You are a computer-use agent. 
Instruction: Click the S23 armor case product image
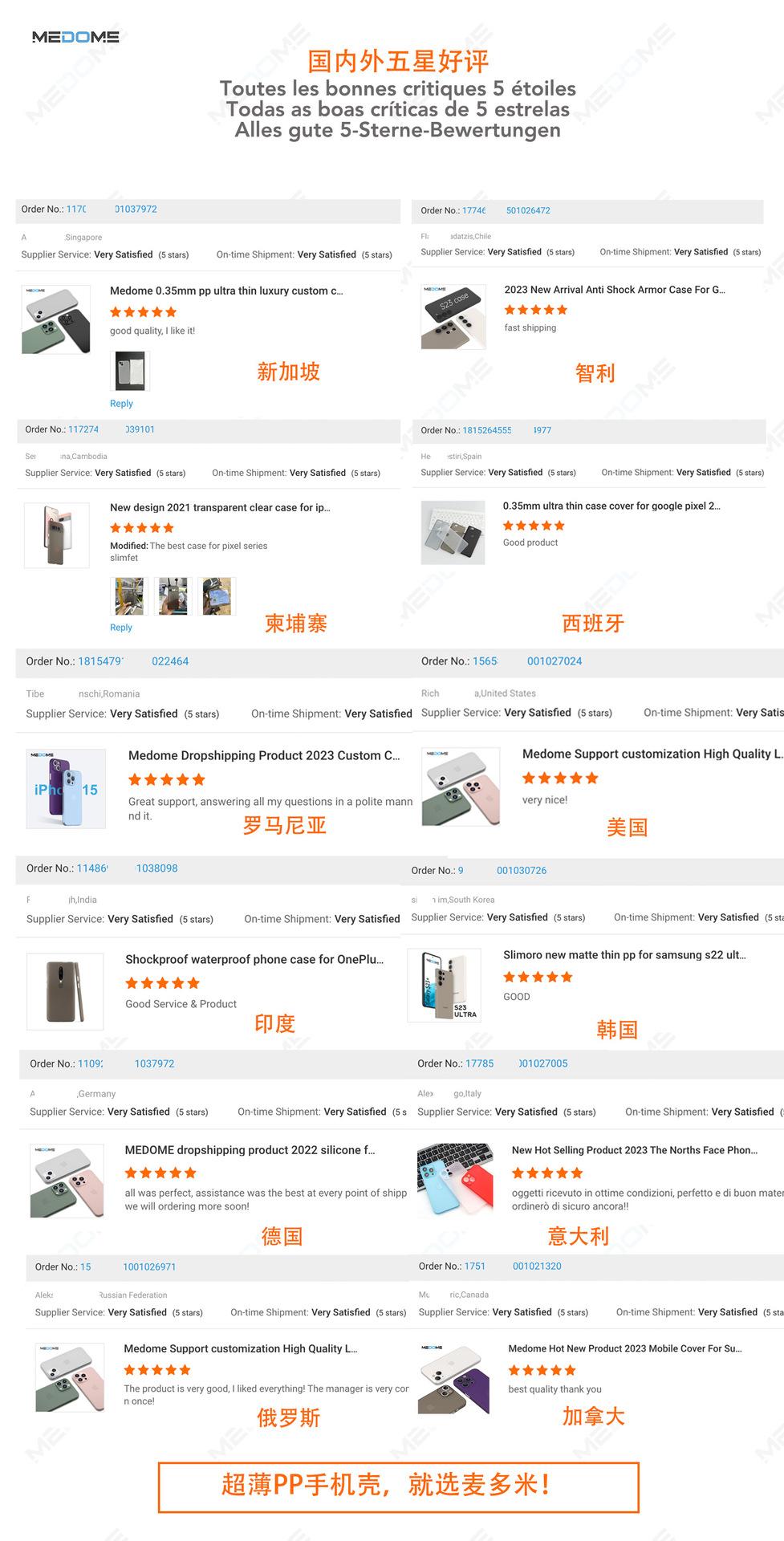tap(453, 316)
